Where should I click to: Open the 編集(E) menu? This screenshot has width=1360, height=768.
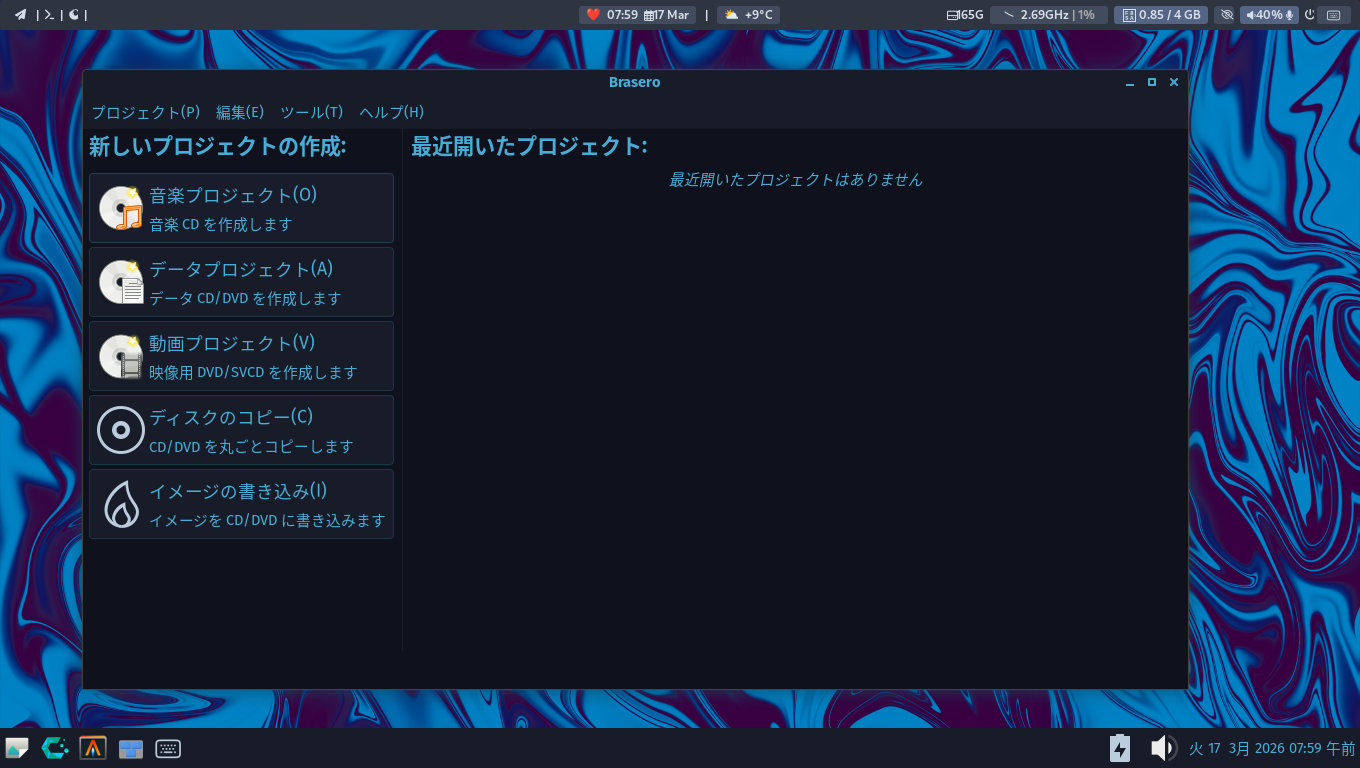(x=240, y=112)
